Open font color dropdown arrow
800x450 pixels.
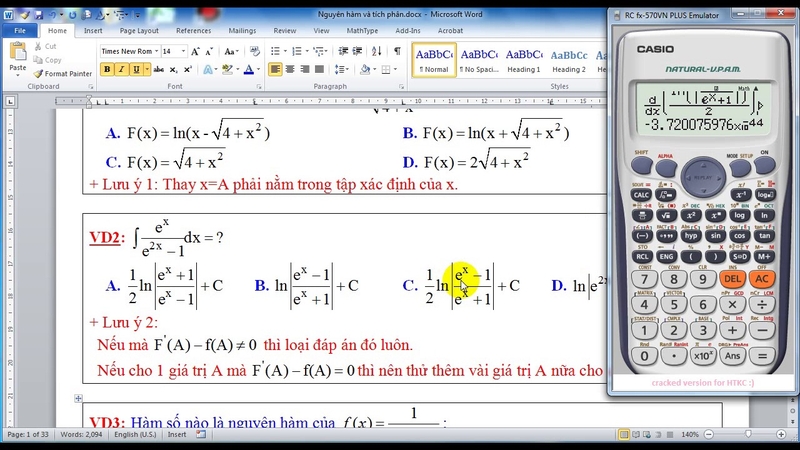259,69
